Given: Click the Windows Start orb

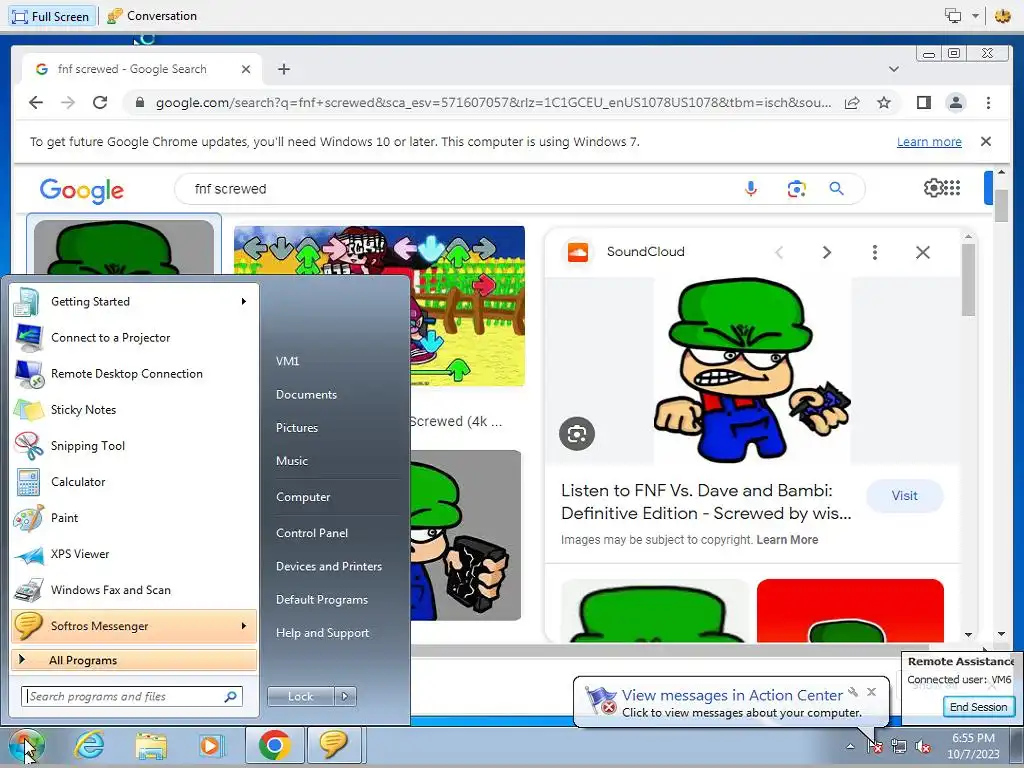Looking at the screenshot, I should (x=26, y=746).
